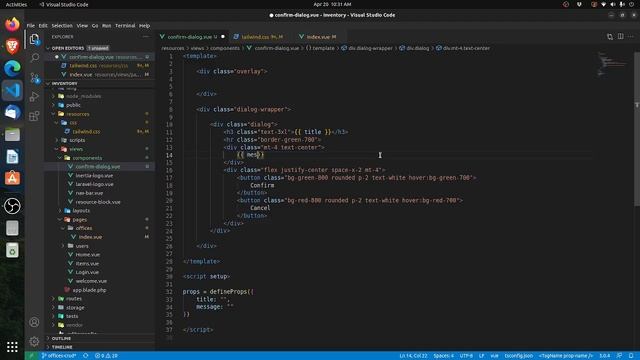This screenshot has height=360, width=640.
Task: Open app.blade.php in the file tree
Action: tap(89, 290)
